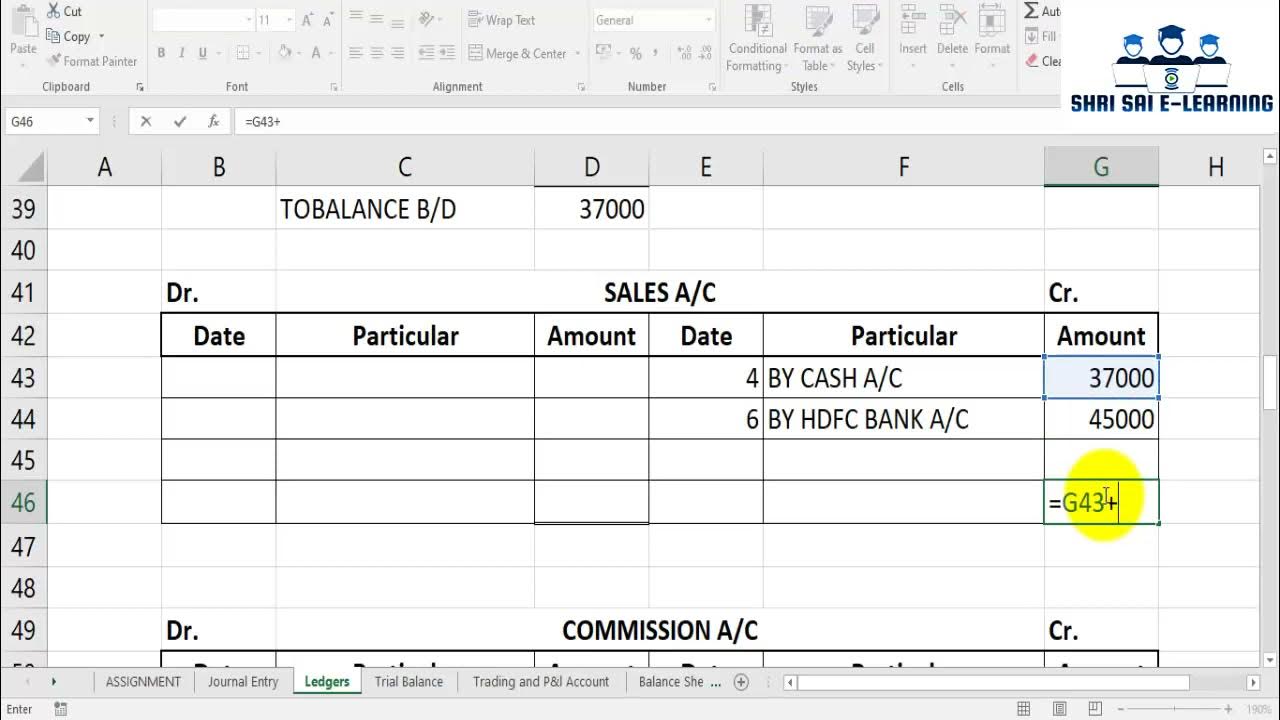Add a new sheet with plus button
1280x720 pixels.
point(741,682)
